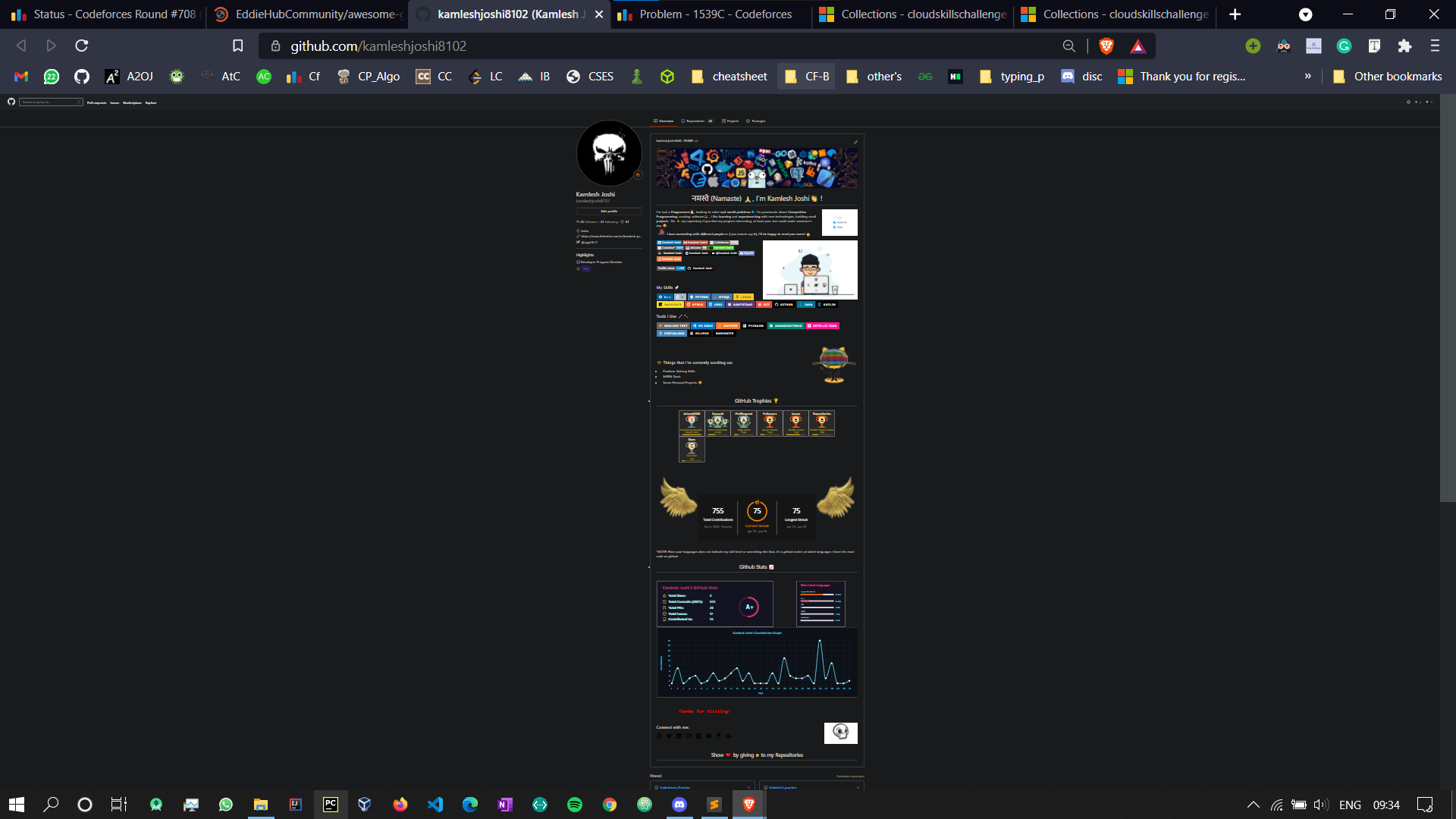Reload the current GitHub page
Image resolution: width=1456 pixels, height=819 pixels.
point(82,46)
